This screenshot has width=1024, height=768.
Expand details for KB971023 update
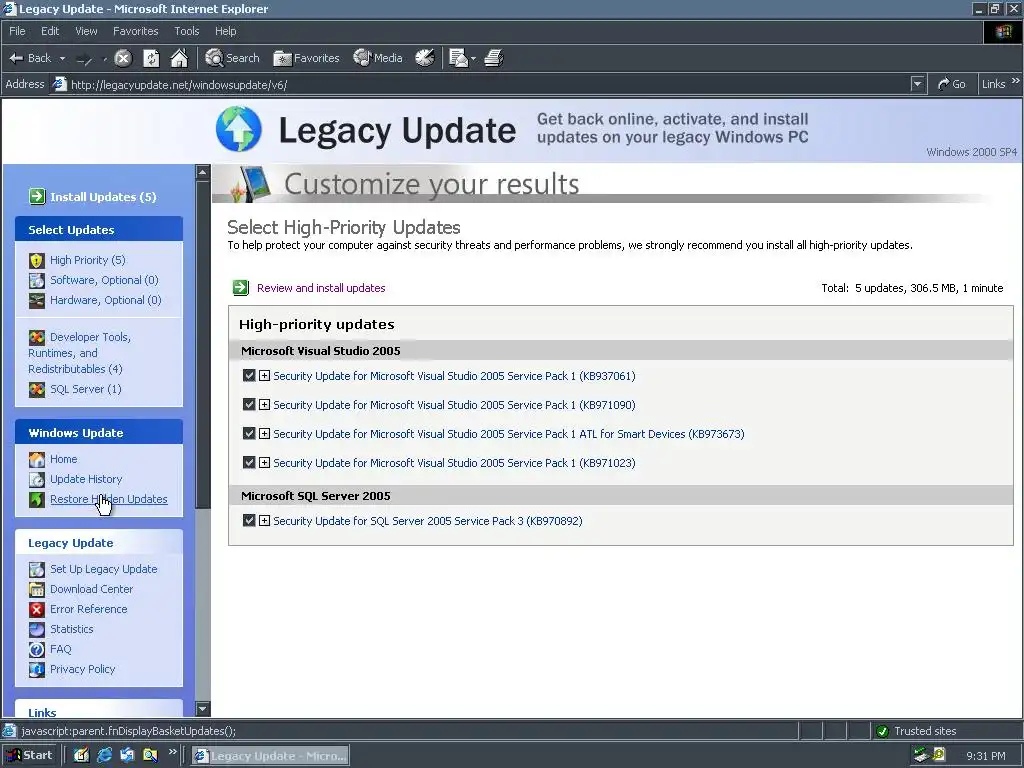click(264, 462)
